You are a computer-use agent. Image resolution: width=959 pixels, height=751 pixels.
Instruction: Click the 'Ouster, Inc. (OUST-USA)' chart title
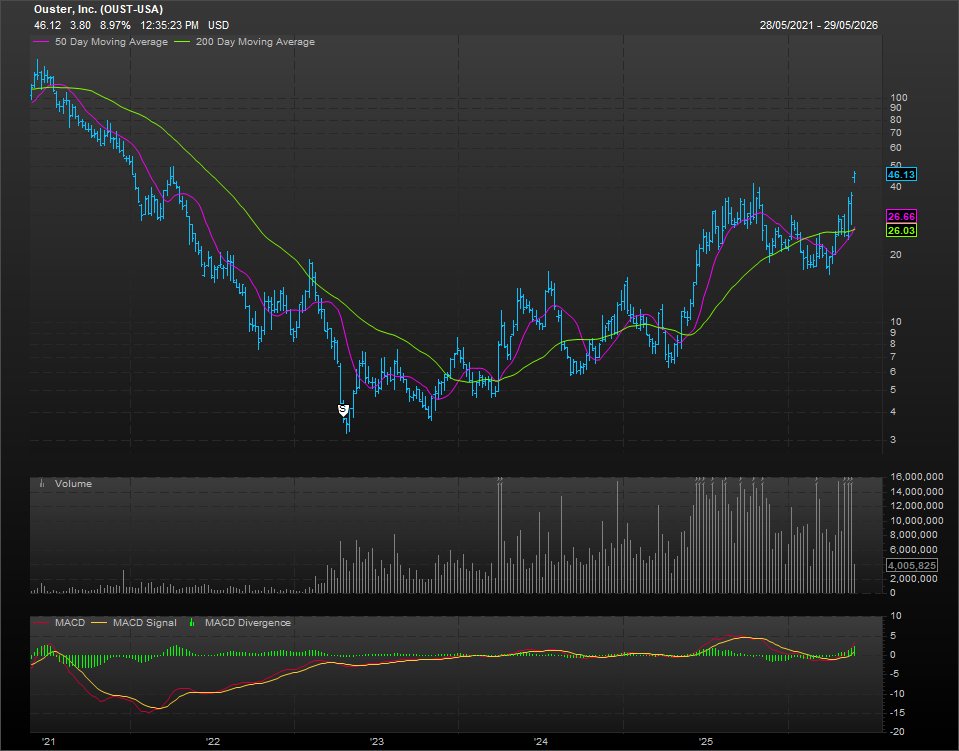(x=98, y=9)
